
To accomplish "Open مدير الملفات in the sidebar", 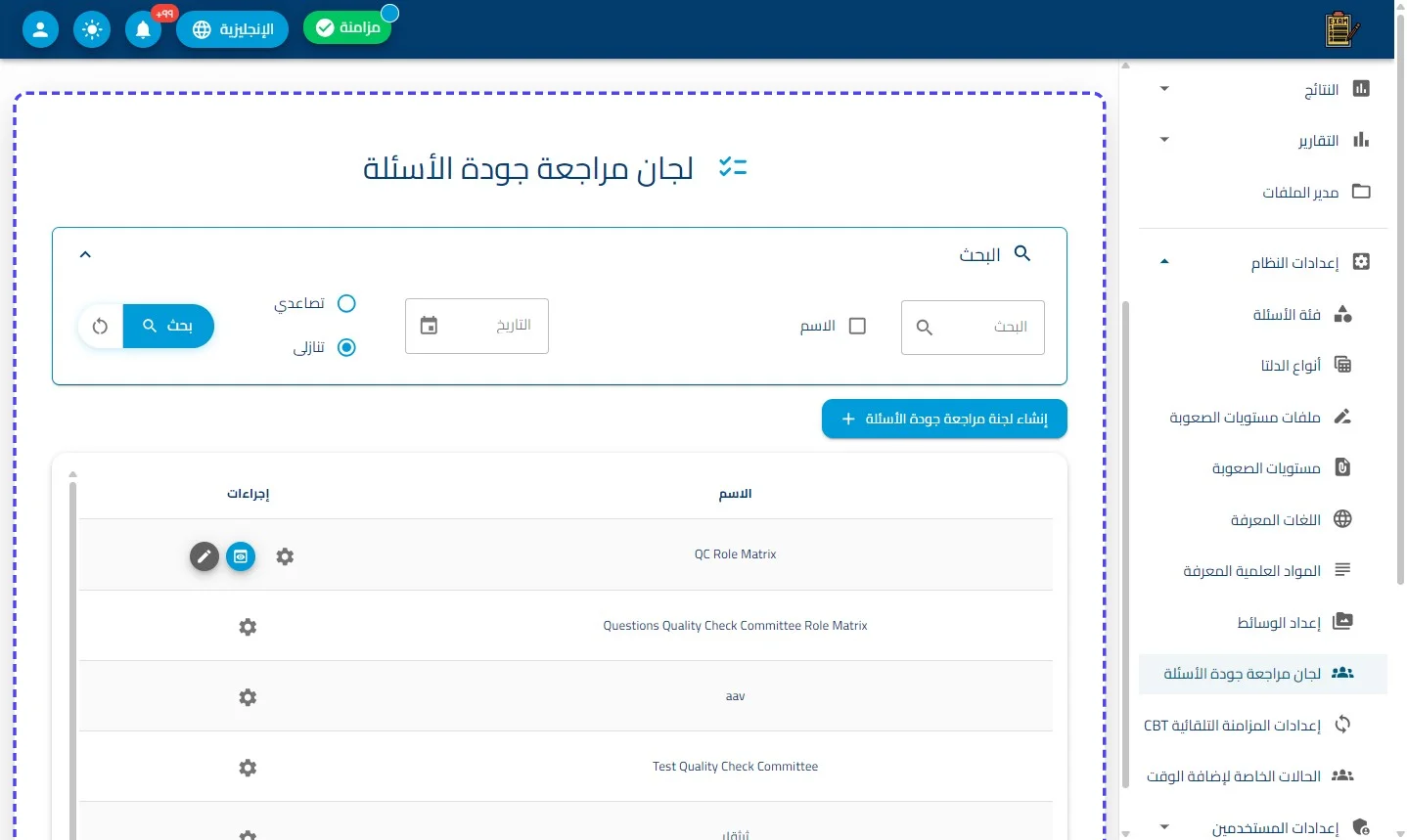I will (1263, 192).
